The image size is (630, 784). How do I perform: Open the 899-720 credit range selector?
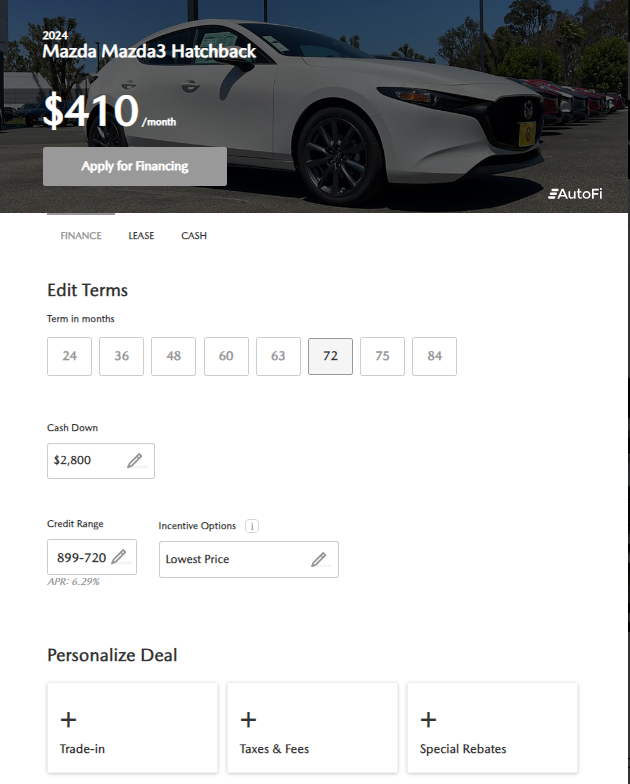(92, 557)
